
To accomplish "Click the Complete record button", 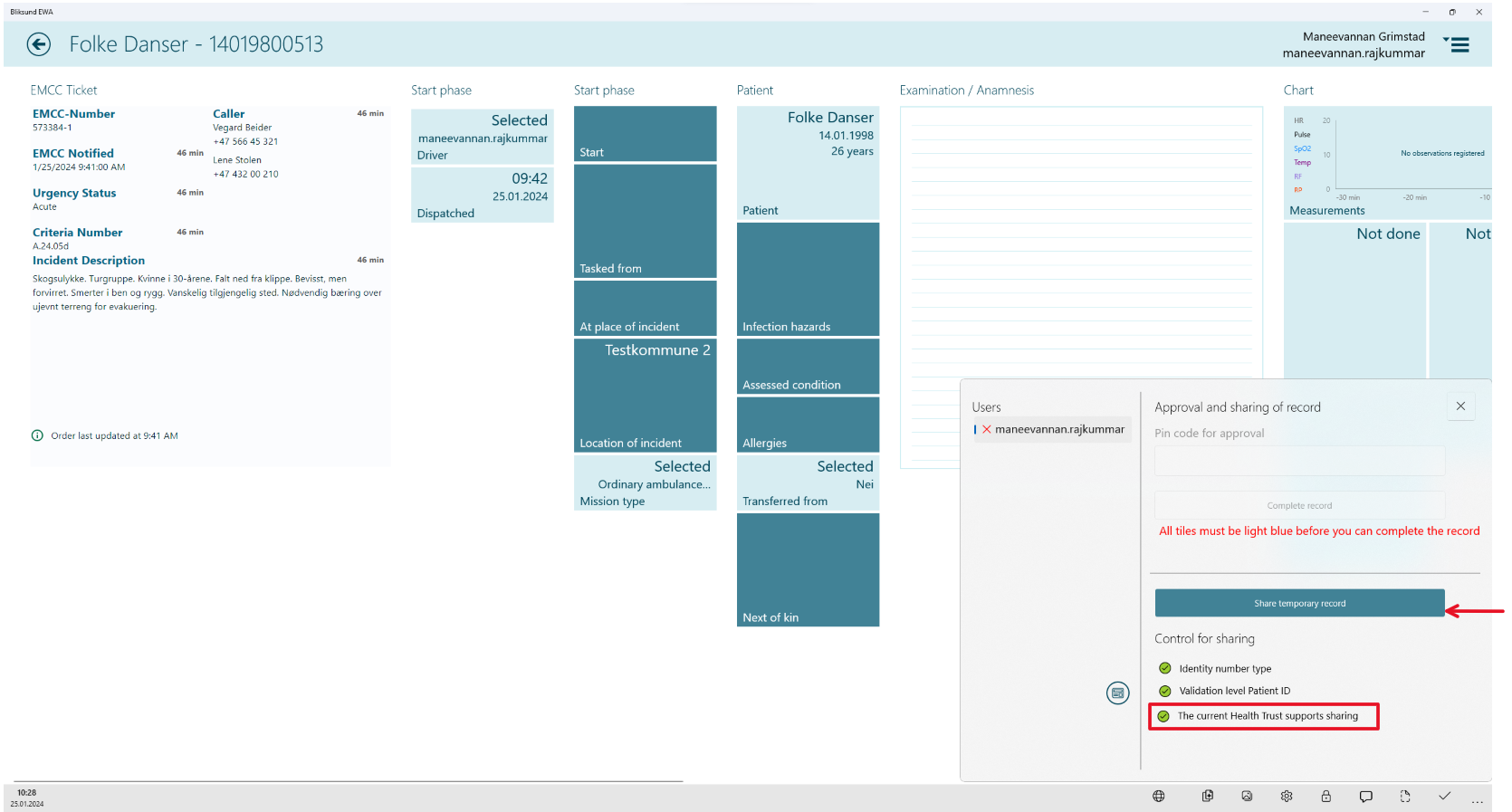I will coord(1299,505).
